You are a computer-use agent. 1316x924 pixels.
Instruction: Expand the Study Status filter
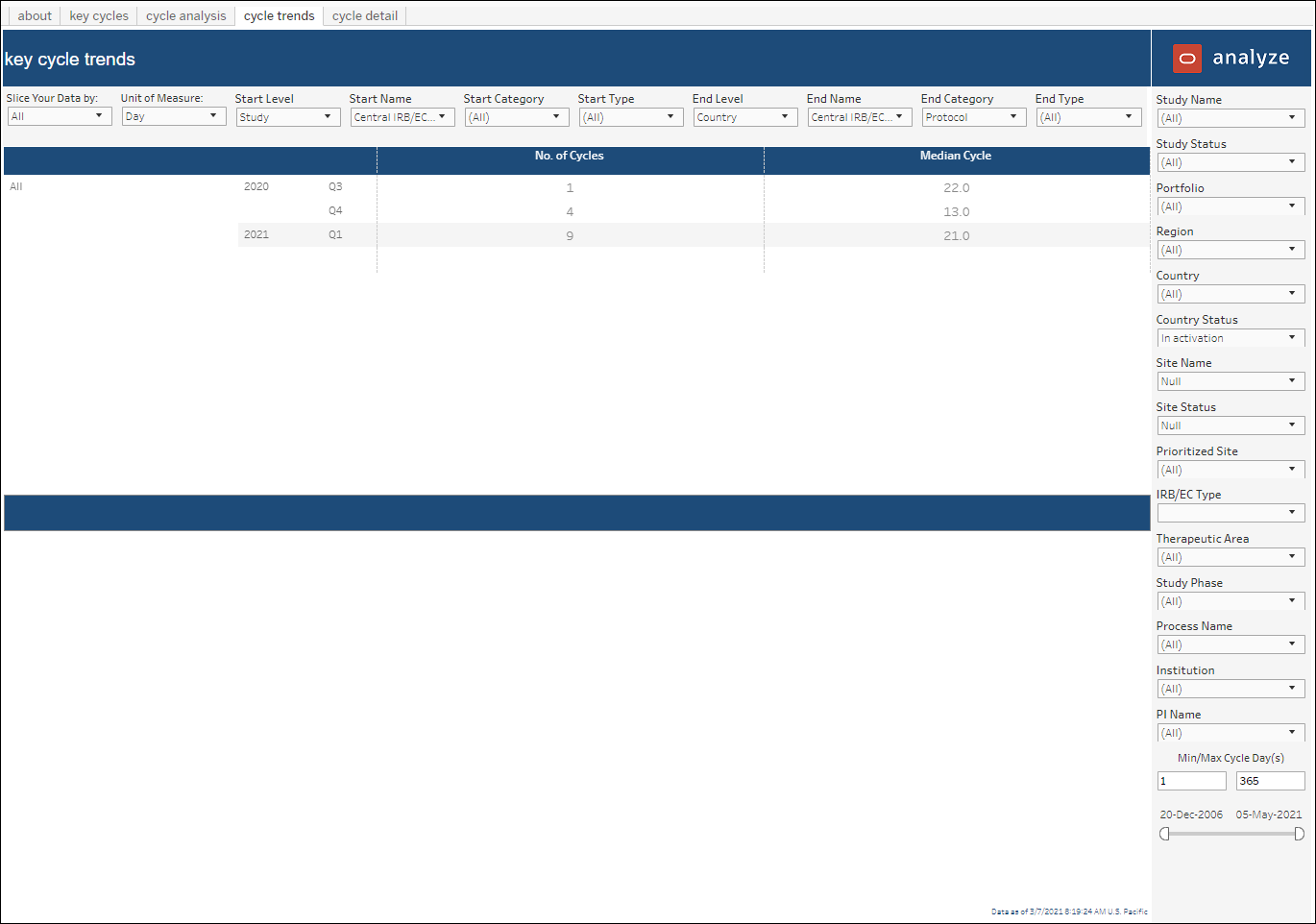coord(1231,162)
